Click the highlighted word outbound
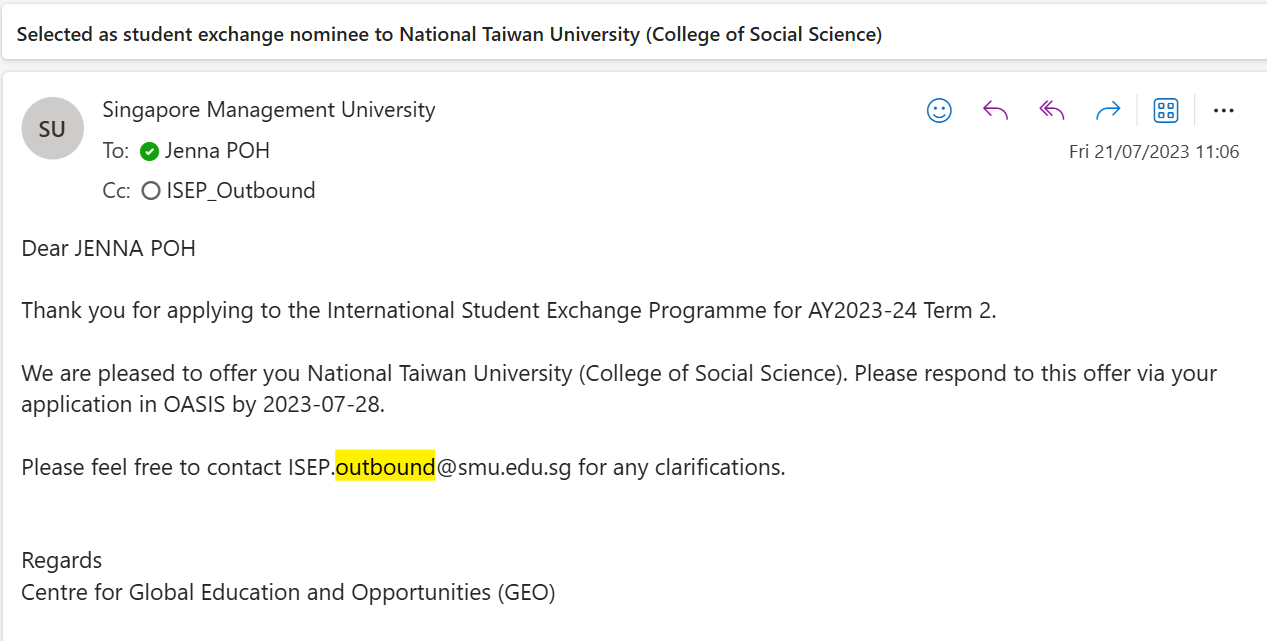Viewport: 1267px width, 641px height. coord(385,467)
